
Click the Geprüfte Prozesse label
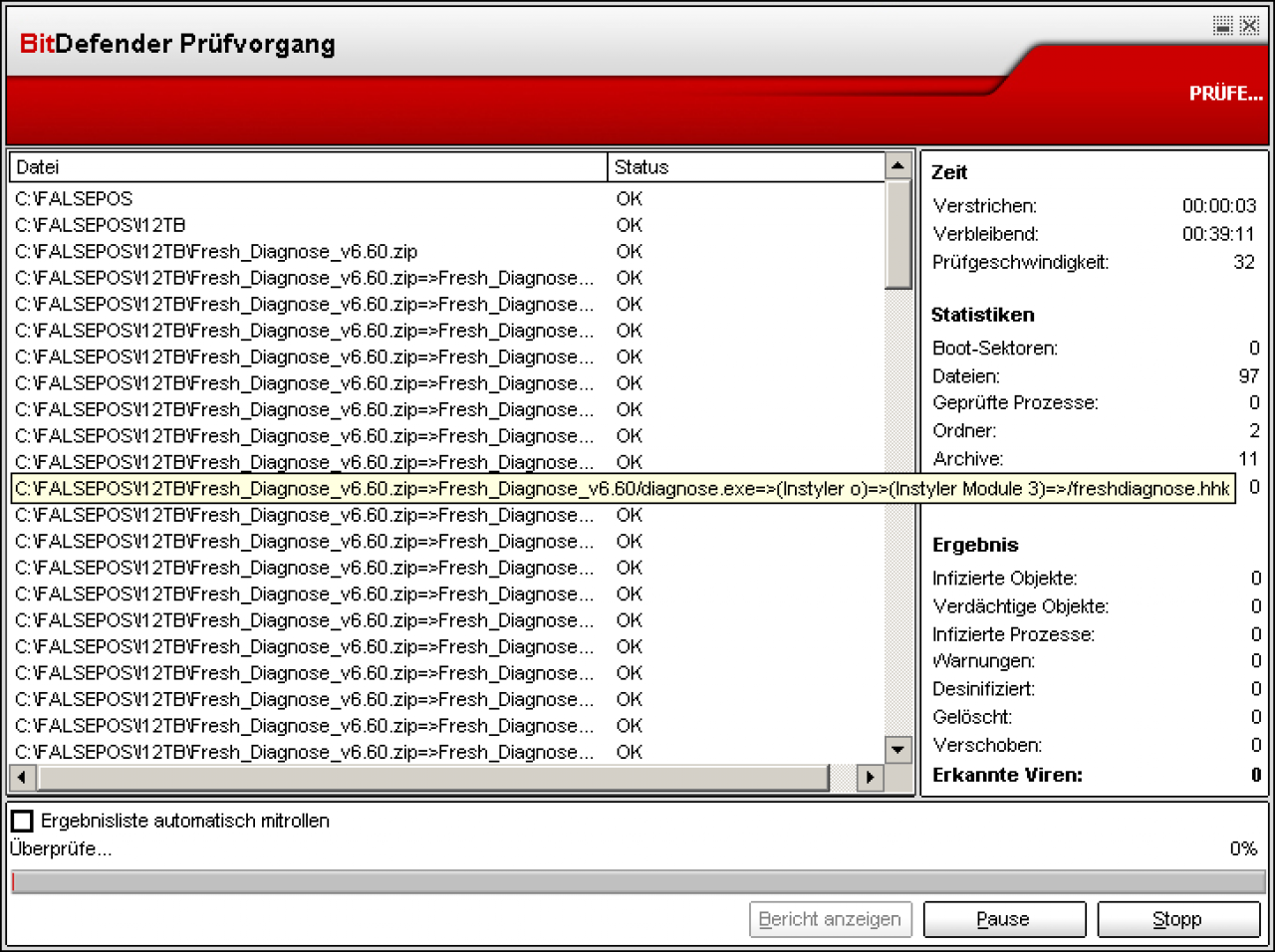[1015, 403]
